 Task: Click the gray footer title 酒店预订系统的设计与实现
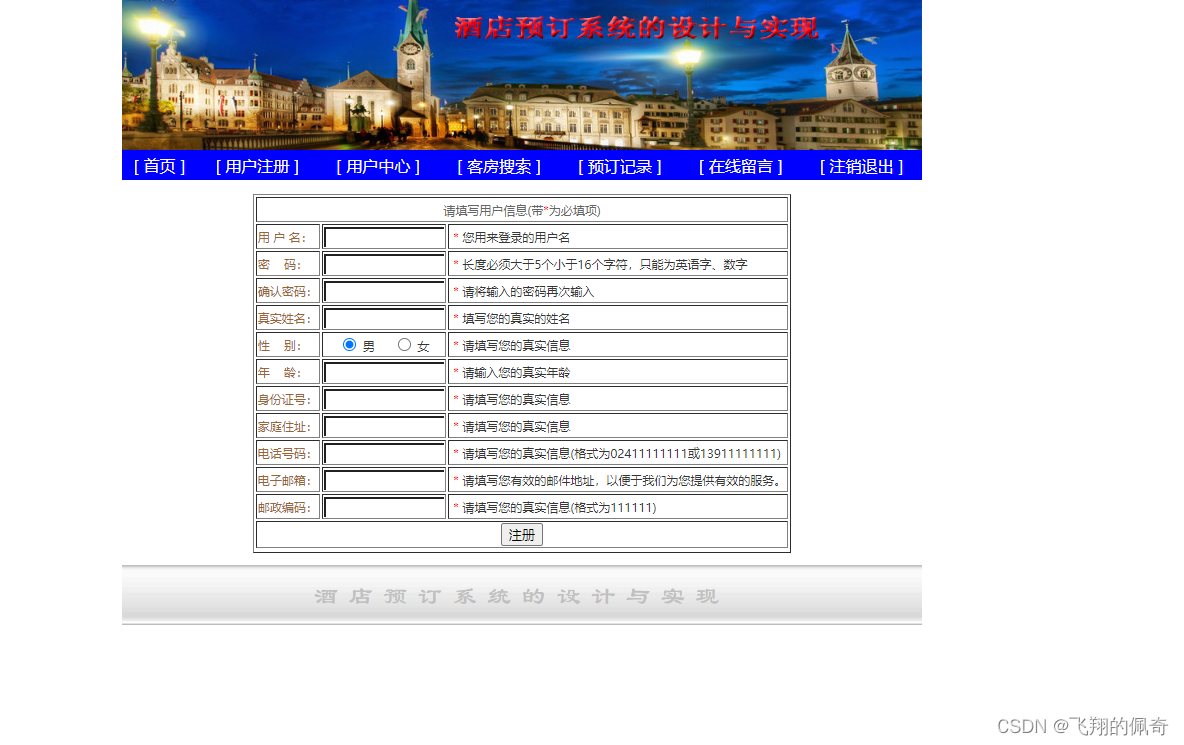(x=516, y=596)
